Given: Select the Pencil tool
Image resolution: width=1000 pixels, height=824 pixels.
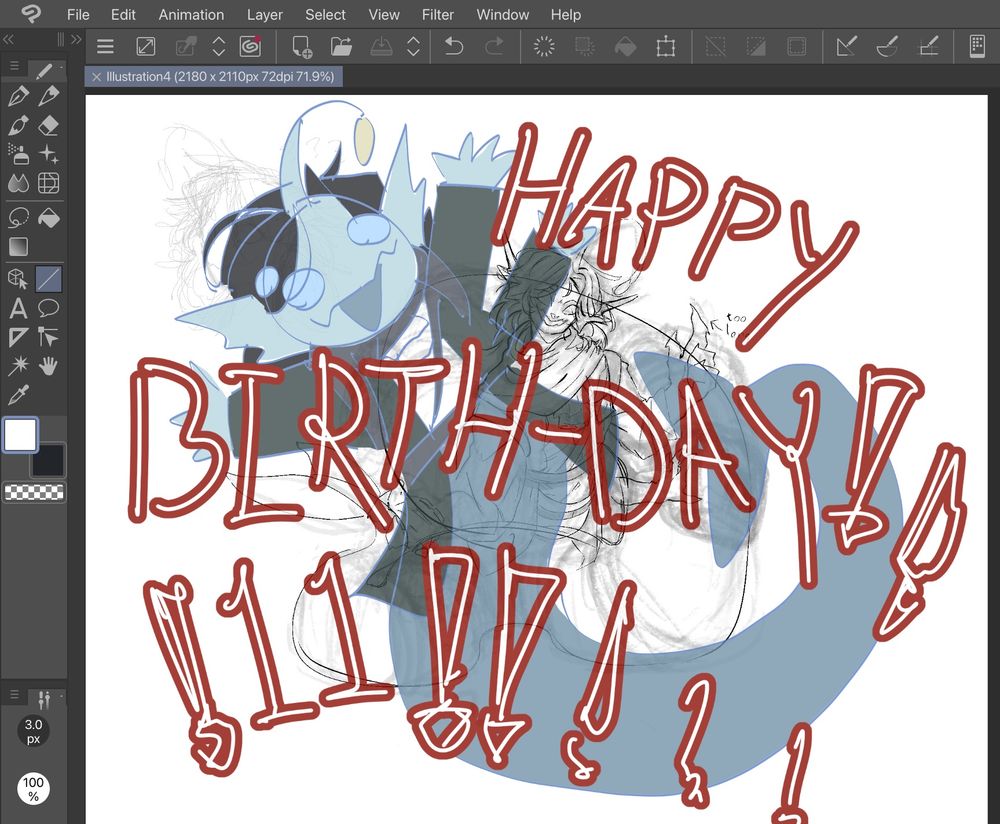Looking at the screenshot, I should pos(48,96).
